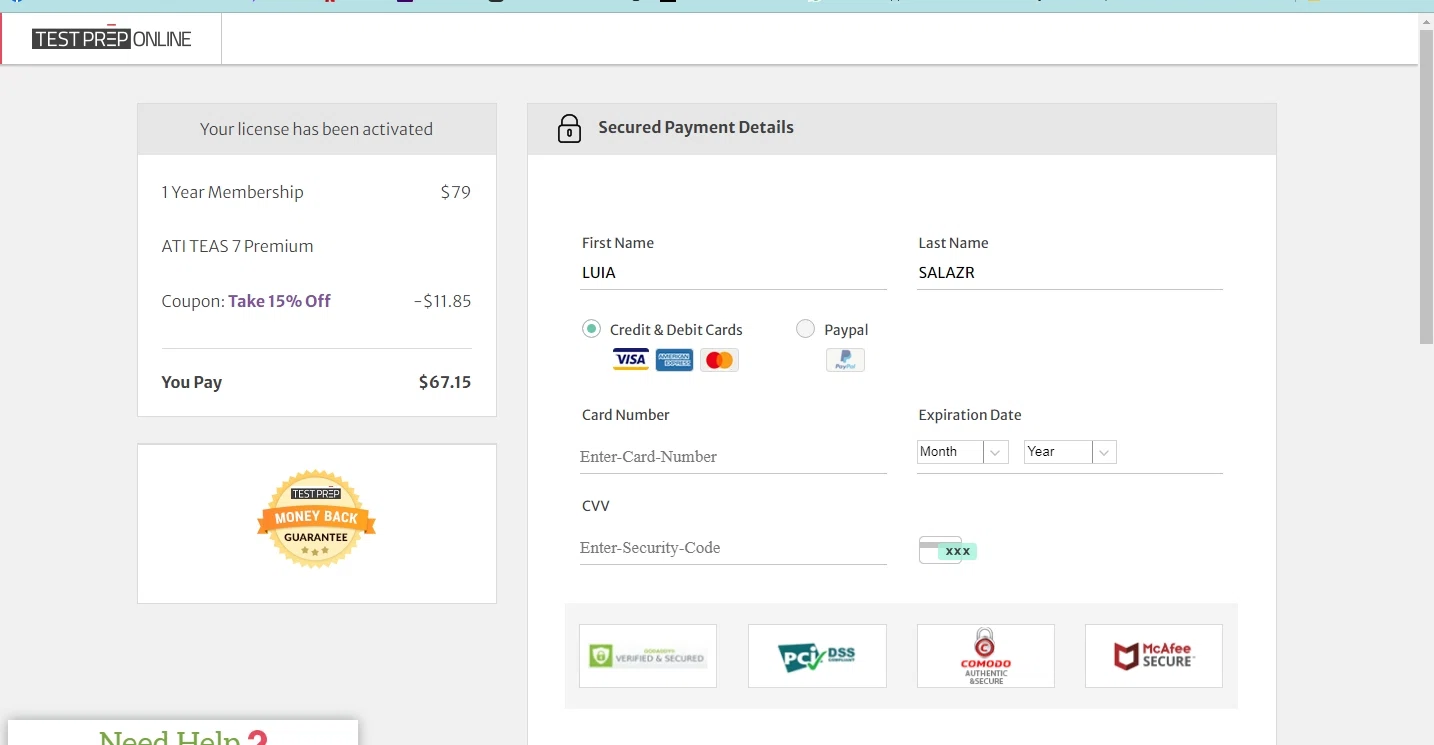Click the You Pay label

pos(192,382)
